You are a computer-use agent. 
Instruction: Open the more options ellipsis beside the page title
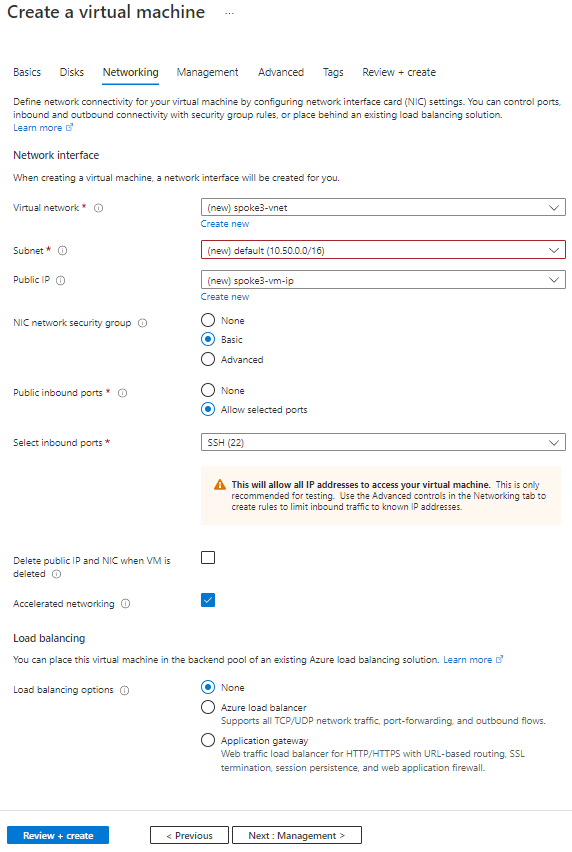[229, 13]
